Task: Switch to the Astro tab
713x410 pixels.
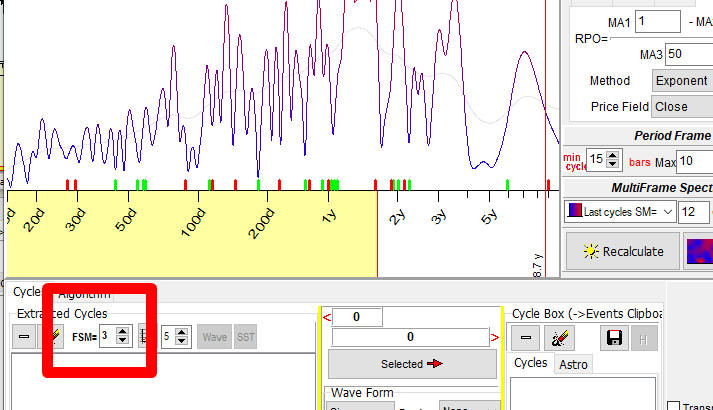Action: tap(573, 365)
